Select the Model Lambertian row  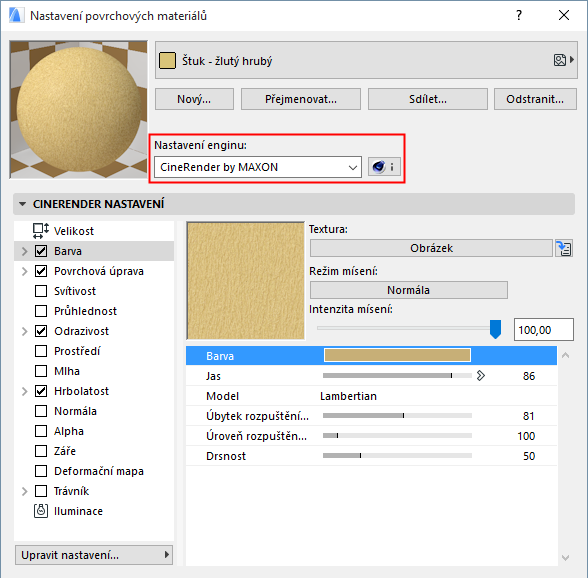(x=371, y=396)
